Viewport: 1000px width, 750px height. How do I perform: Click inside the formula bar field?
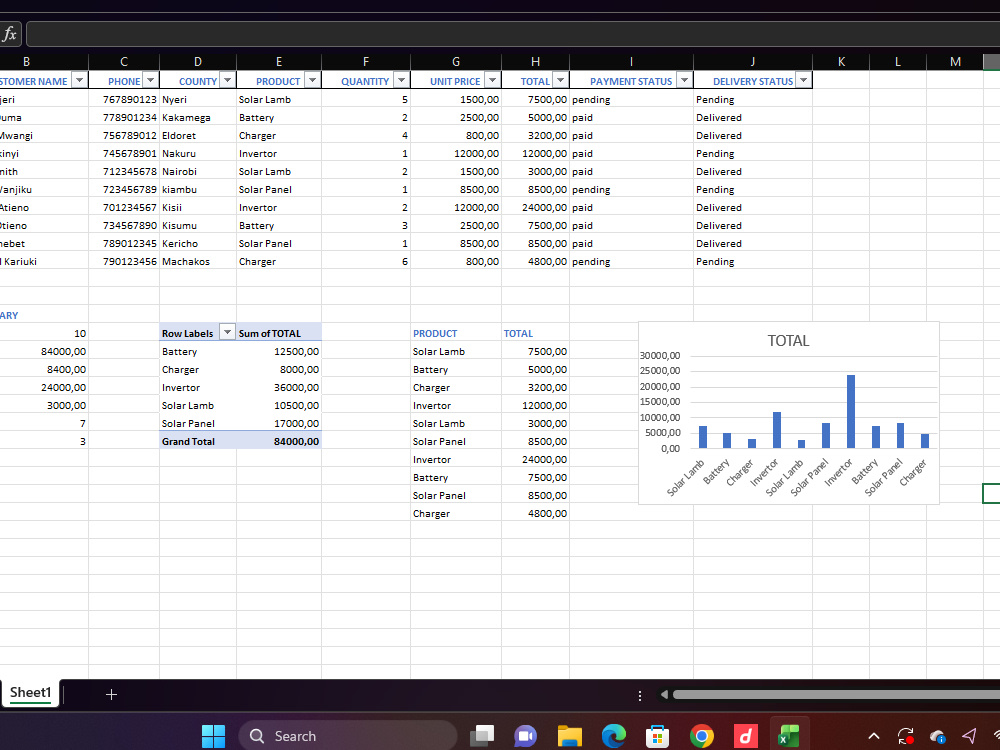coord(513,34)
